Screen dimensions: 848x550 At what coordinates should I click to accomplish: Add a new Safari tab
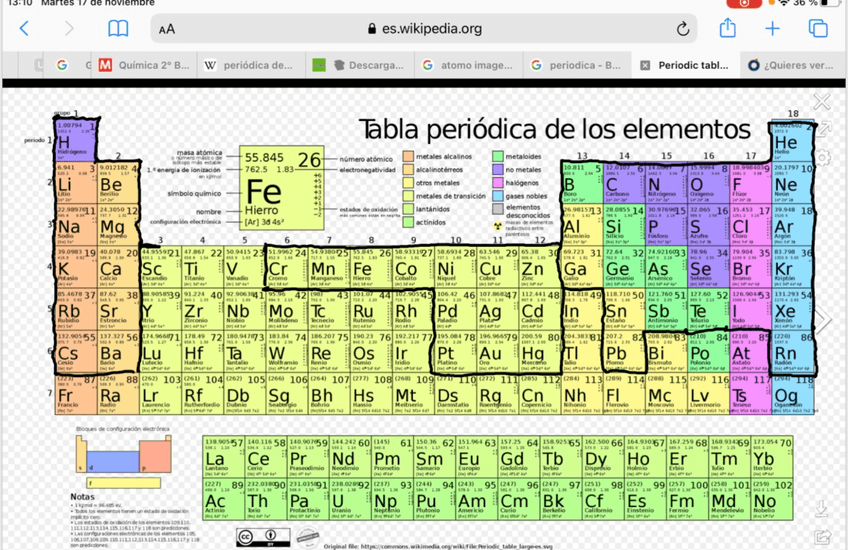tap(772, 29)
